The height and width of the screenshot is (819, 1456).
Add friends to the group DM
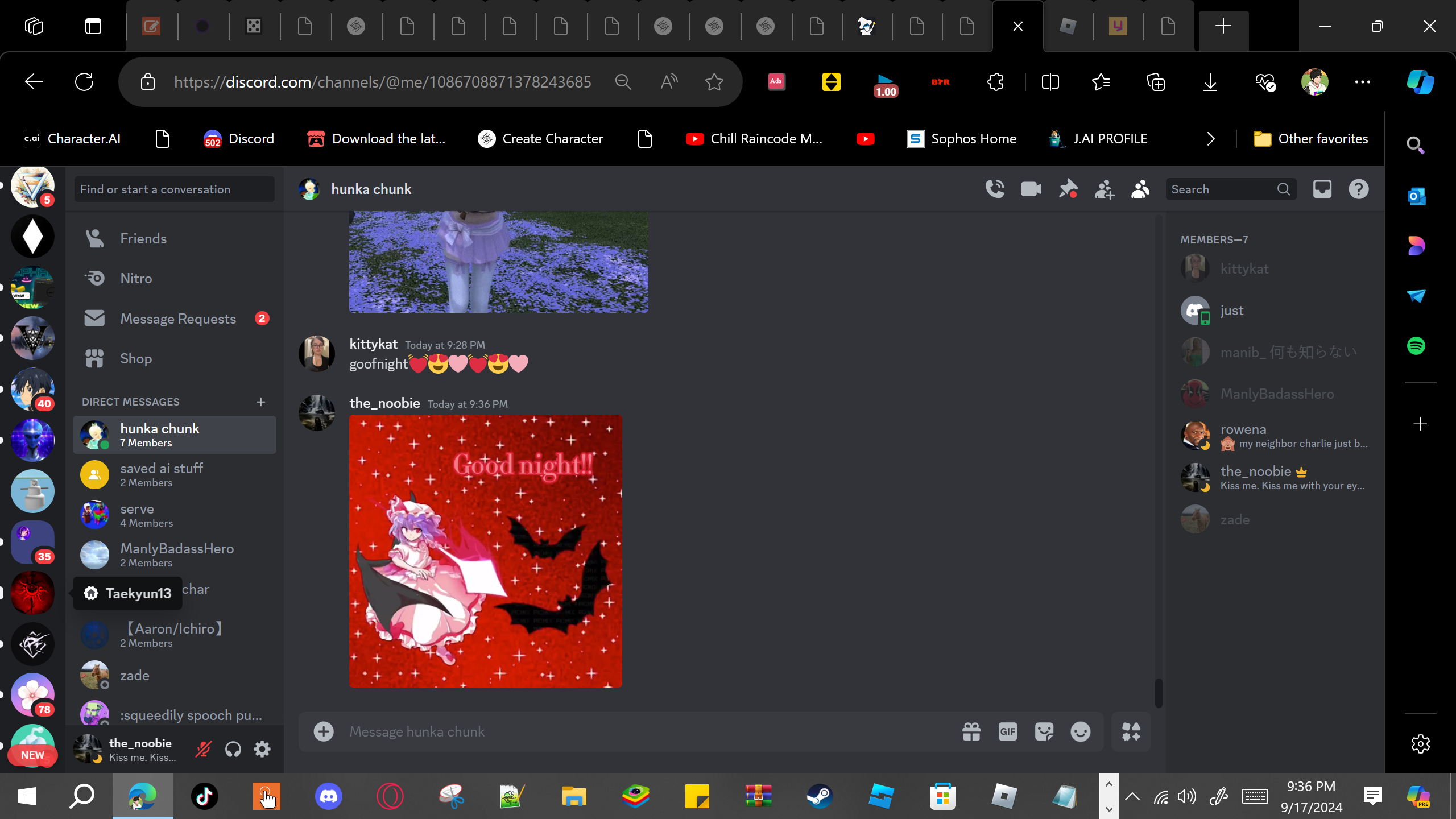click(x=1104, y=189)
